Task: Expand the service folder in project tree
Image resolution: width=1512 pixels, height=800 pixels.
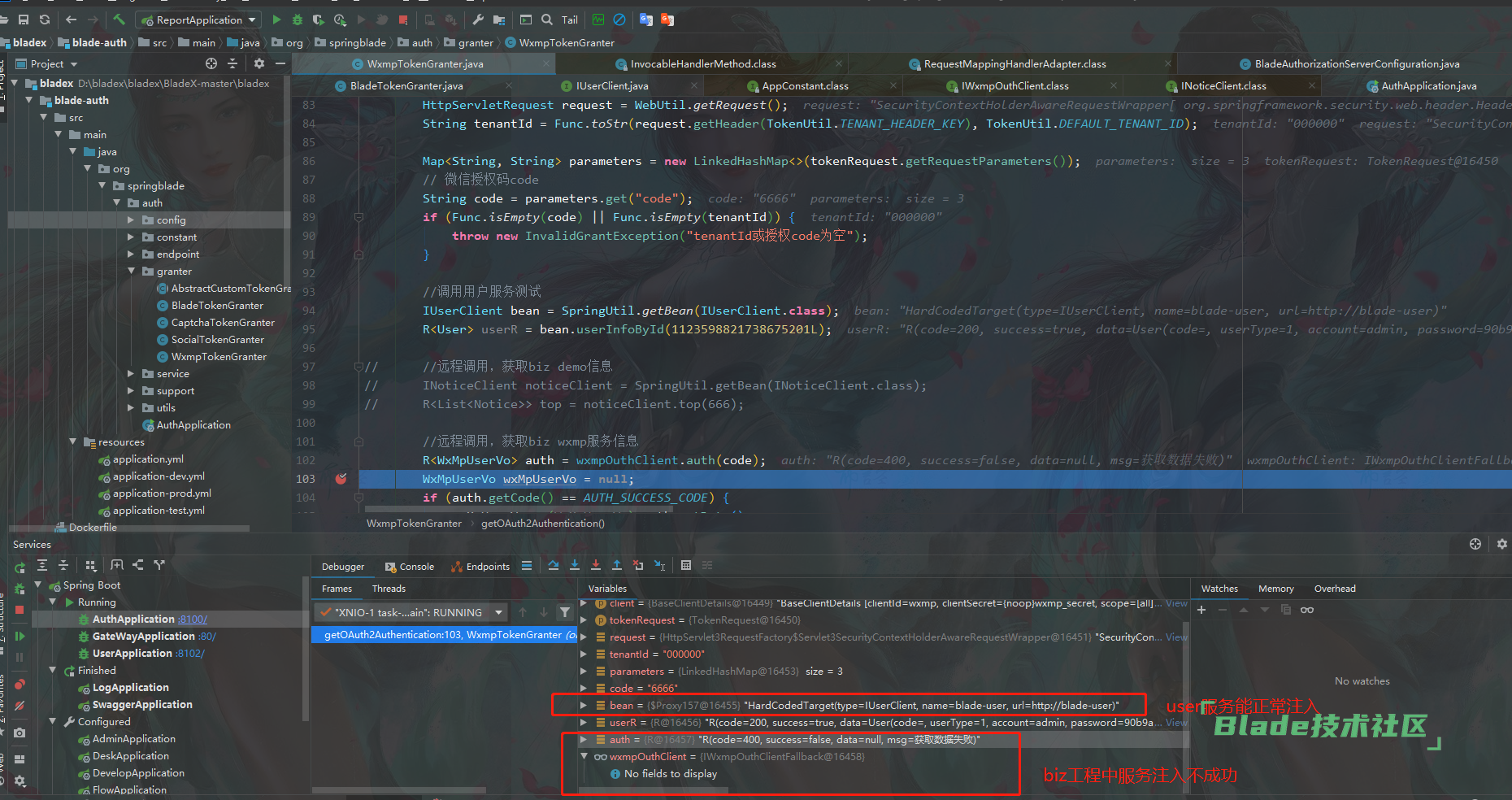Action: pyautogui.click(x=131, y=374)
